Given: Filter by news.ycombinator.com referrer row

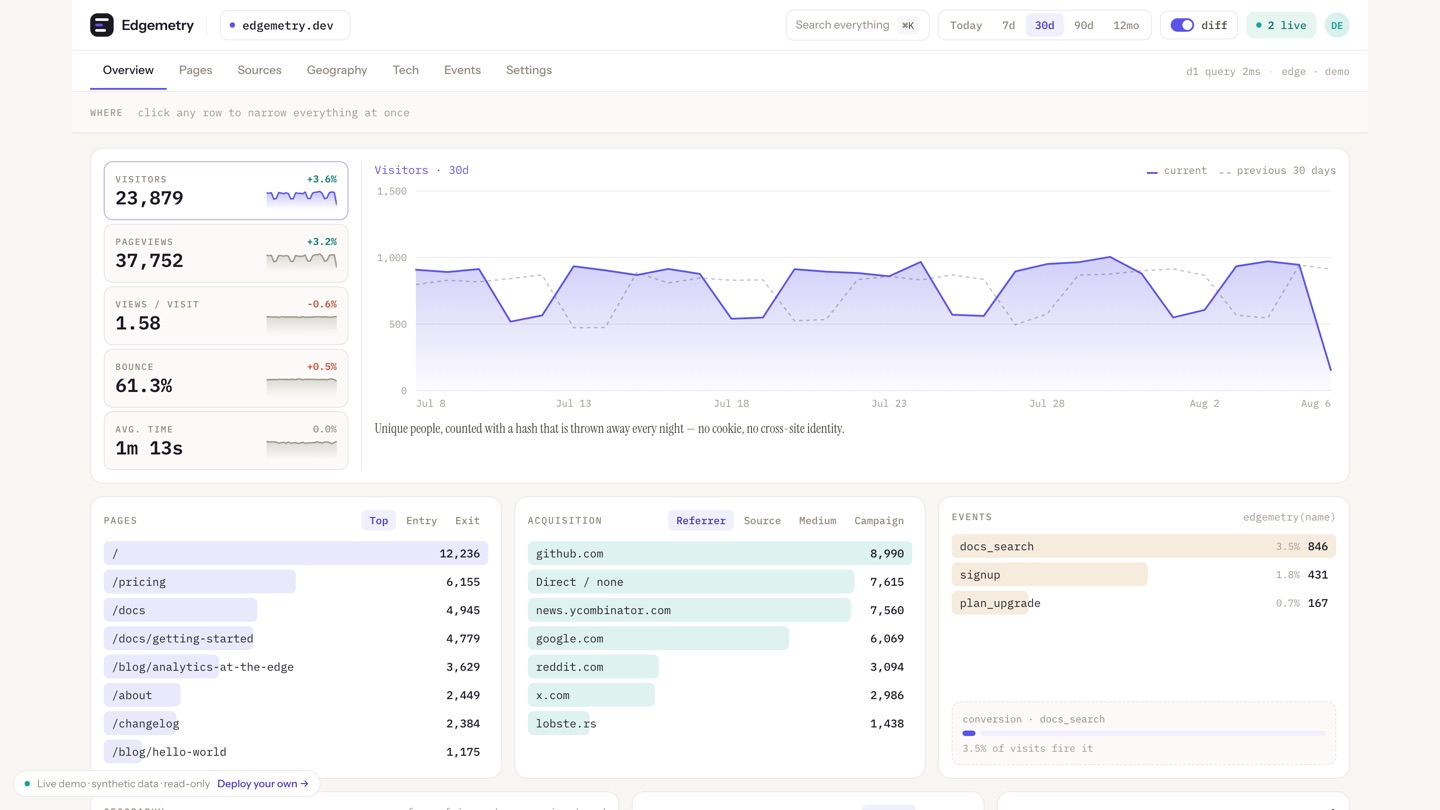Looking at the screenshot, I should pos(720,610).
